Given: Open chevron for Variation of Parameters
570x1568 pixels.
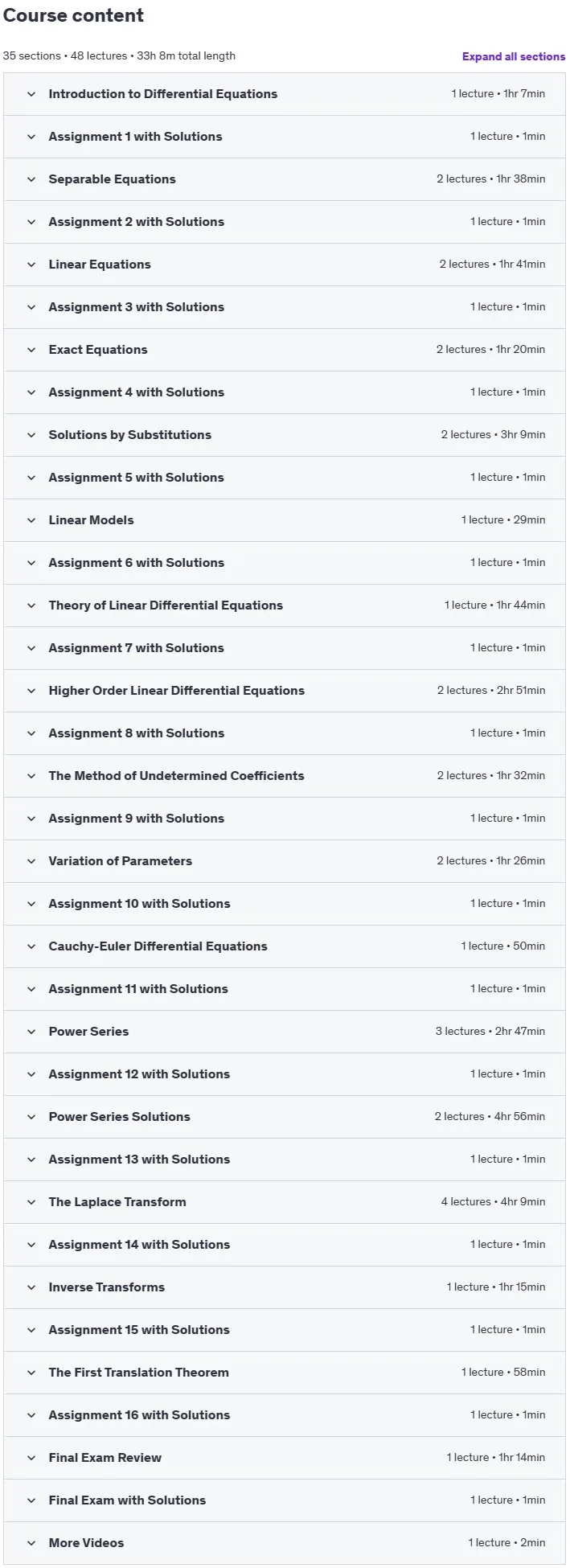Looking at the screenshot, I should point(31,861).
